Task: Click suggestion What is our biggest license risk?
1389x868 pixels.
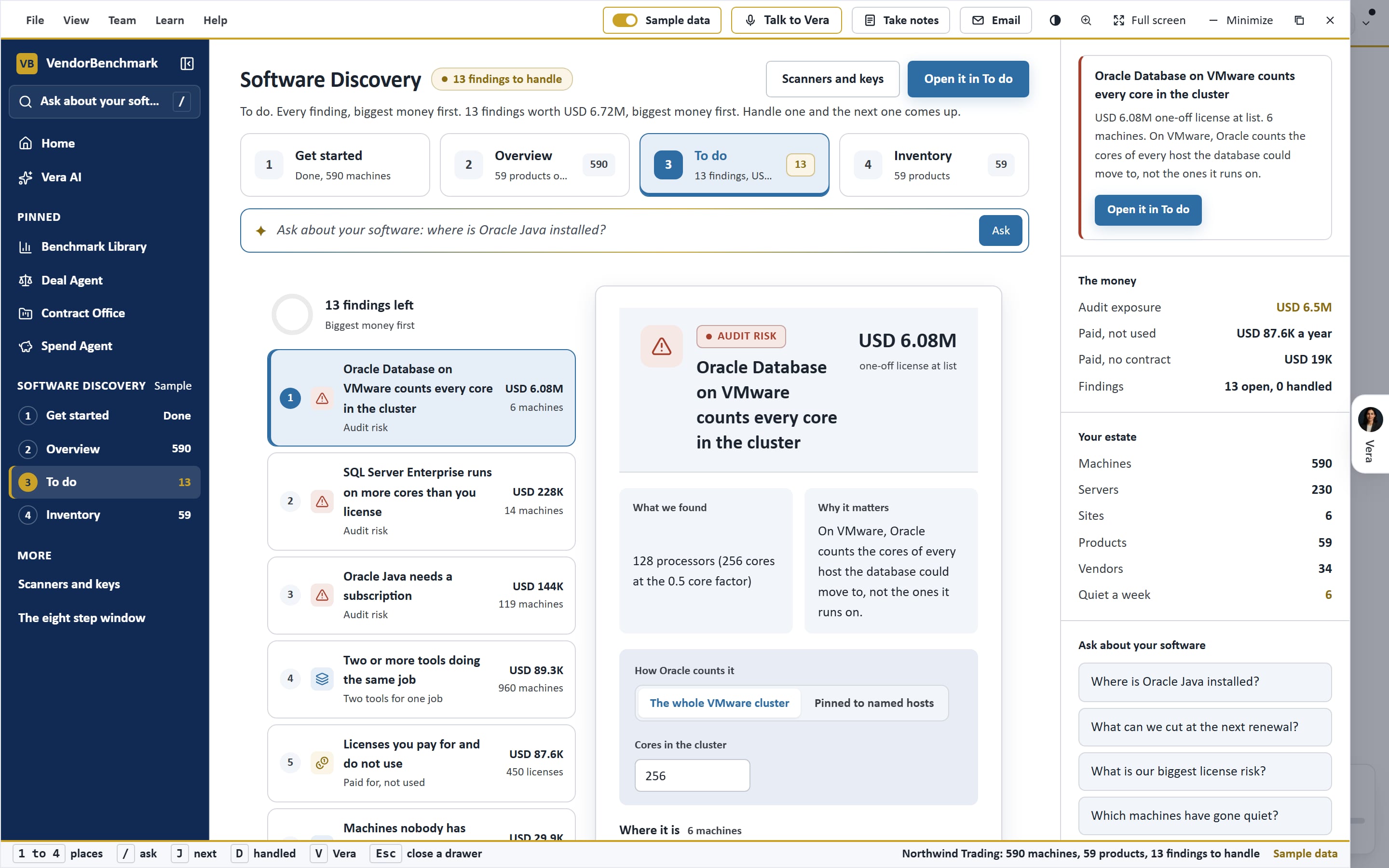Action: (1204, 771)
